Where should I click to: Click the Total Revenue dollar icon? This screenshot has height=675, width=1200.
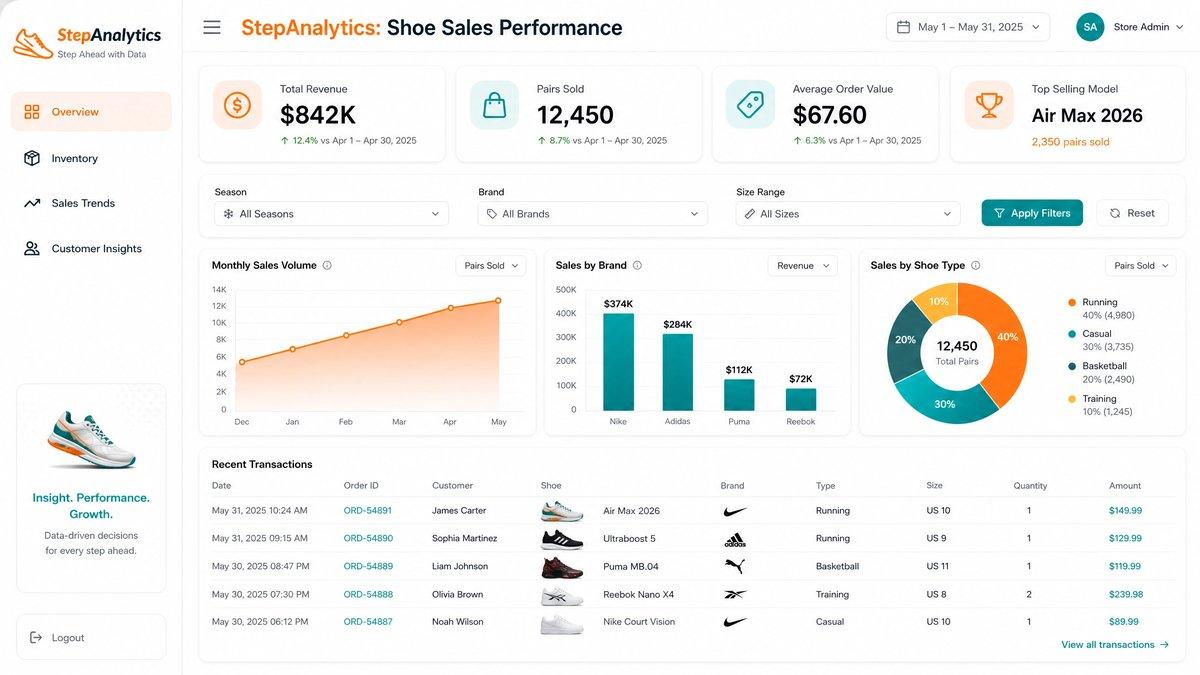(x=237, y=105)
